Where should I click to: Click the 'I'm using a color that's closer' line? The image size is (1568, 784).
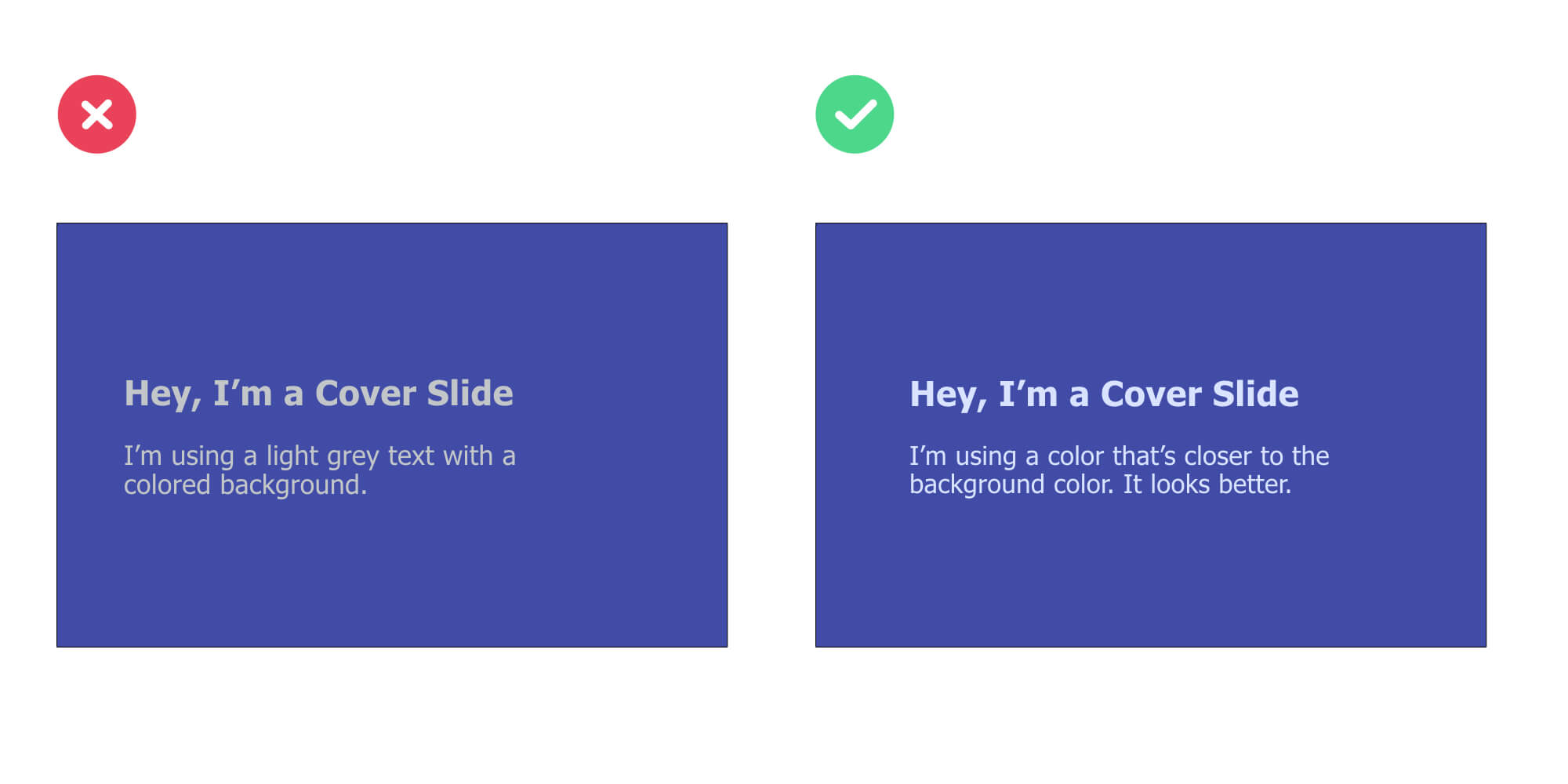(1120, 456)
